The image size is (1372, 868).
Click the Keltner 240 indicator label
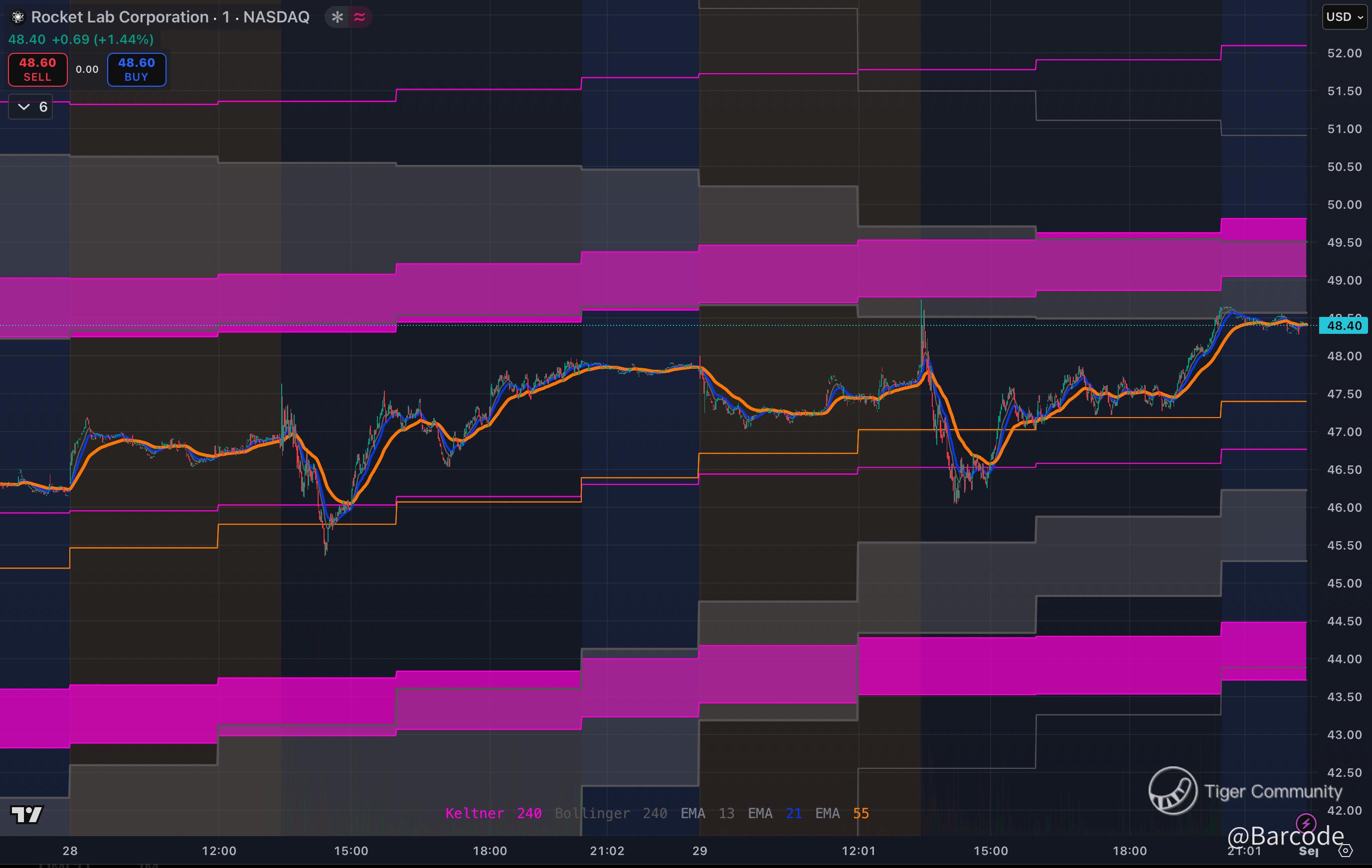(493, 813)
